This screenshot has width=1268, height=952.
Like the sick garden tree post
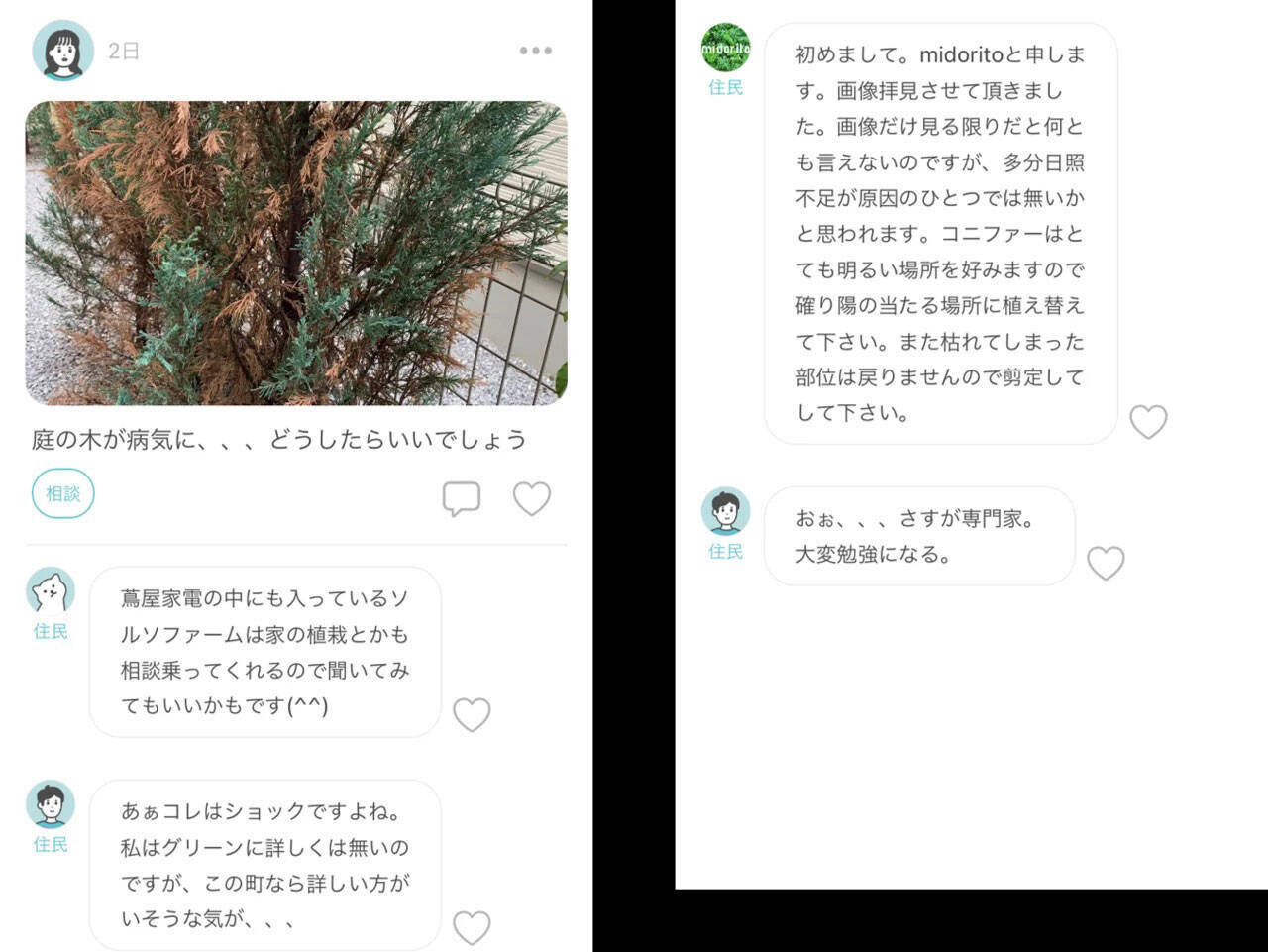(532, 498)
